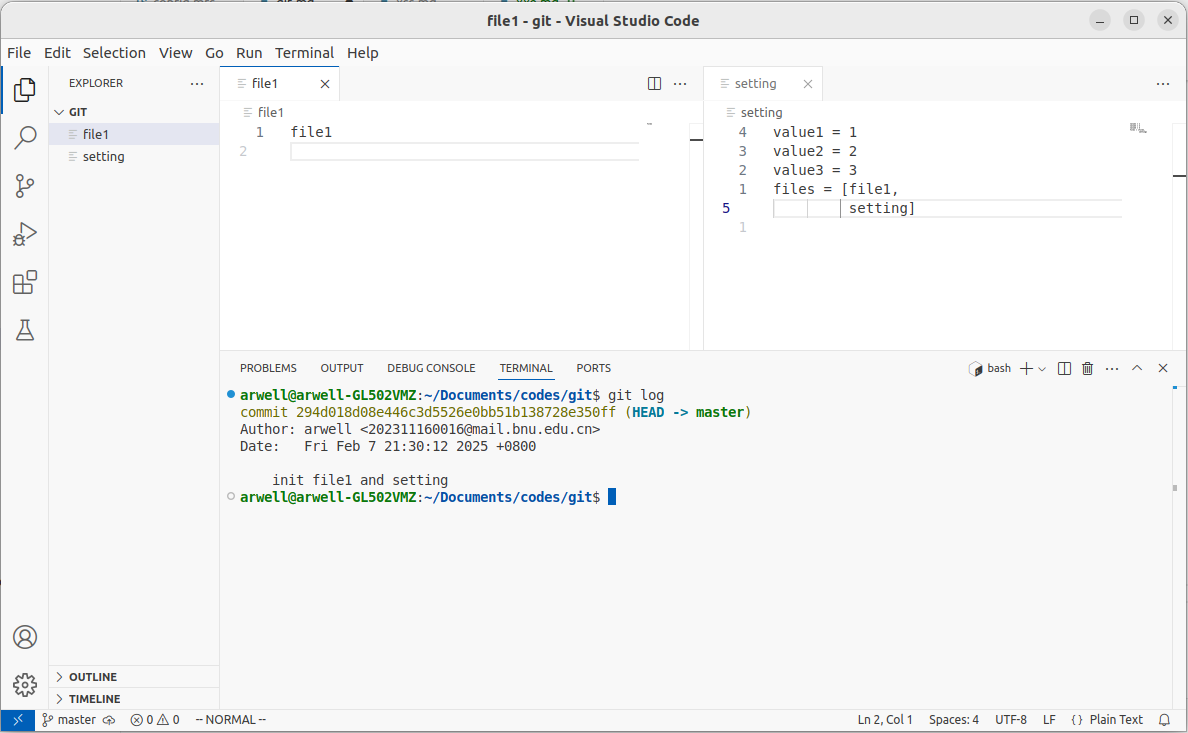The height and width of the screenshot is (733, 1188).
Task: Collapse the GIT folder in Explorer
Action: click(78, 112)
